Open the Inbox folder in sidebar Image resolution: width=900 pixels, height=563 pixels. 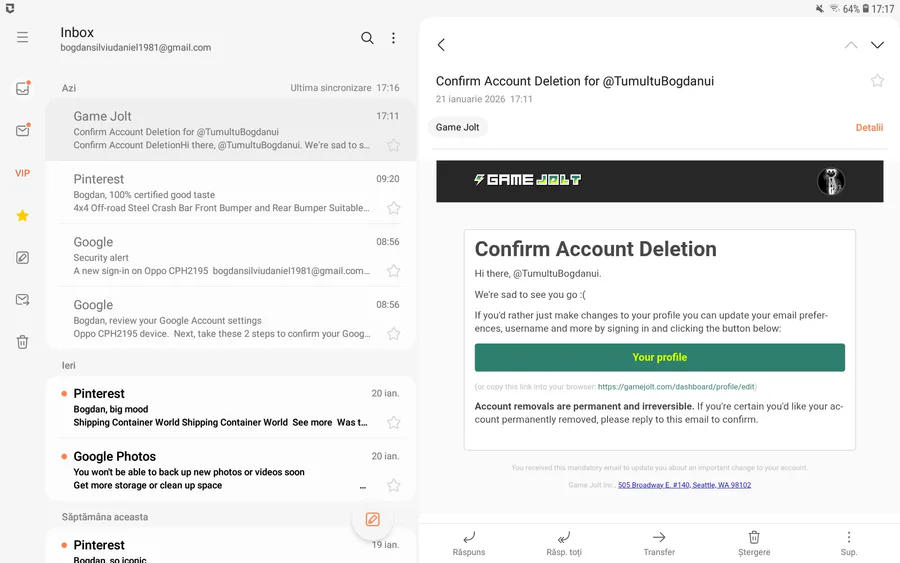22,88
